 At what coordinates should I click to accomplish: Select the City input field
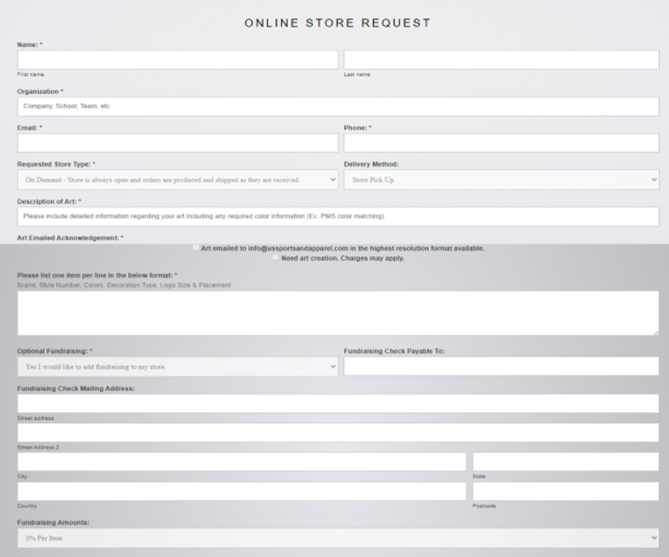click(x=241, y=461)
